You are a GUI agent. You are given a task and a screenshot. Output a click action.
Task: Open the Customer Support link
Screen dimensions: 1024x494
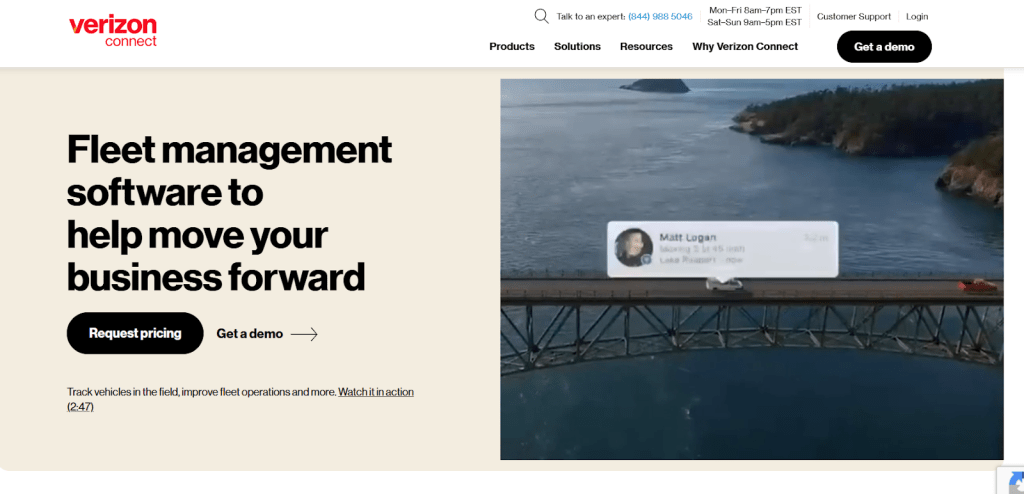[853, 17]
